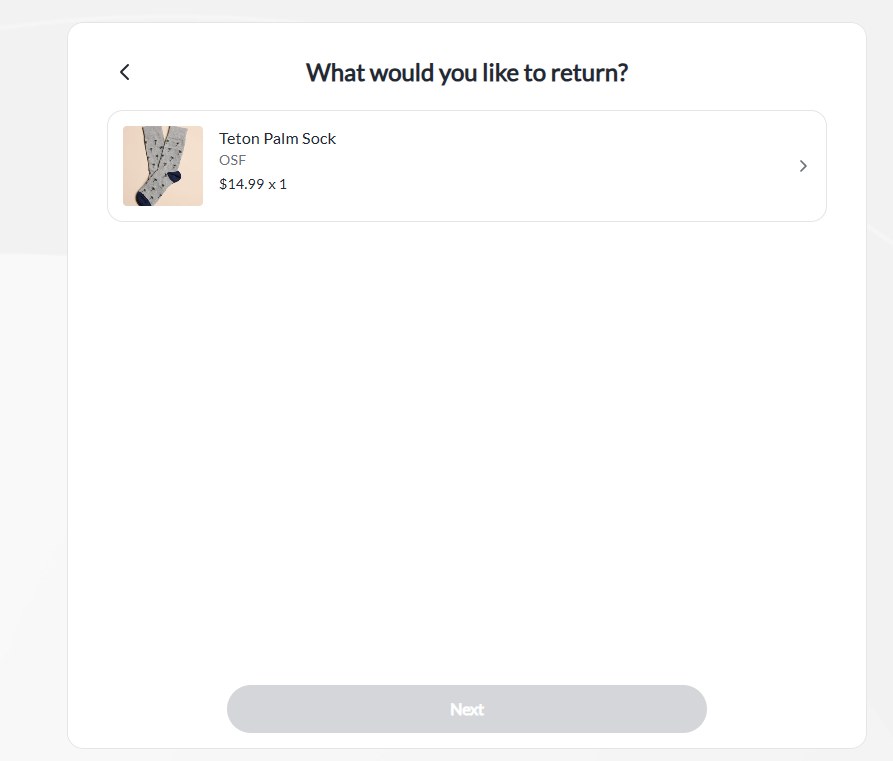Go back using the left arrow icon
The image size is (893, 761).
click(x=125, y=72)
